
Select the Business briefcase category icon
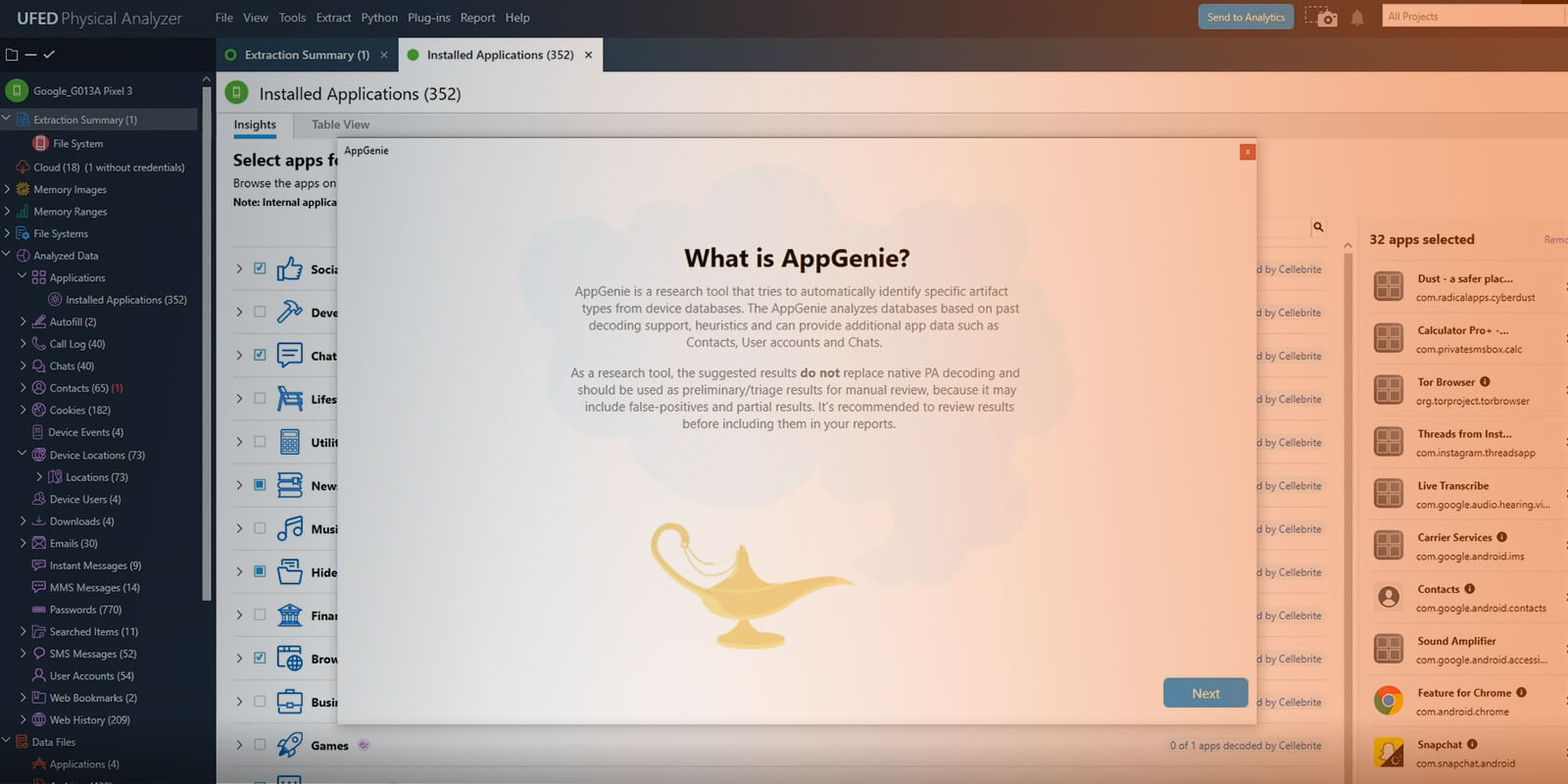289,702
